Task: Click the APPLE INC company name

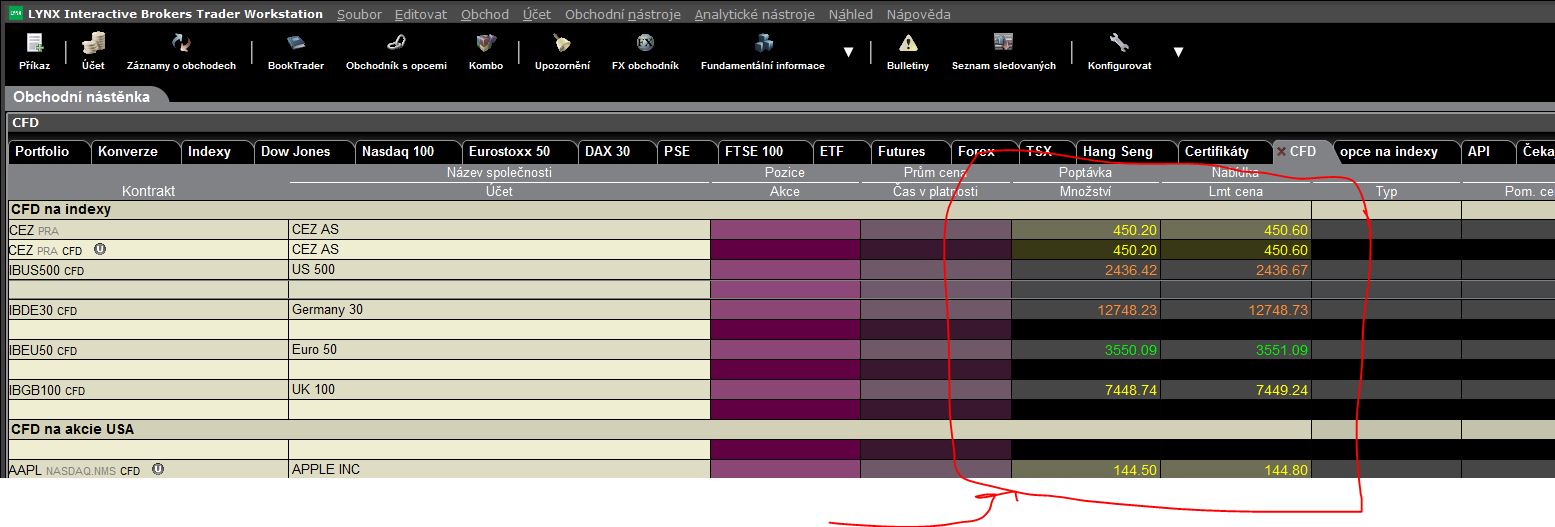Action: 326,469
